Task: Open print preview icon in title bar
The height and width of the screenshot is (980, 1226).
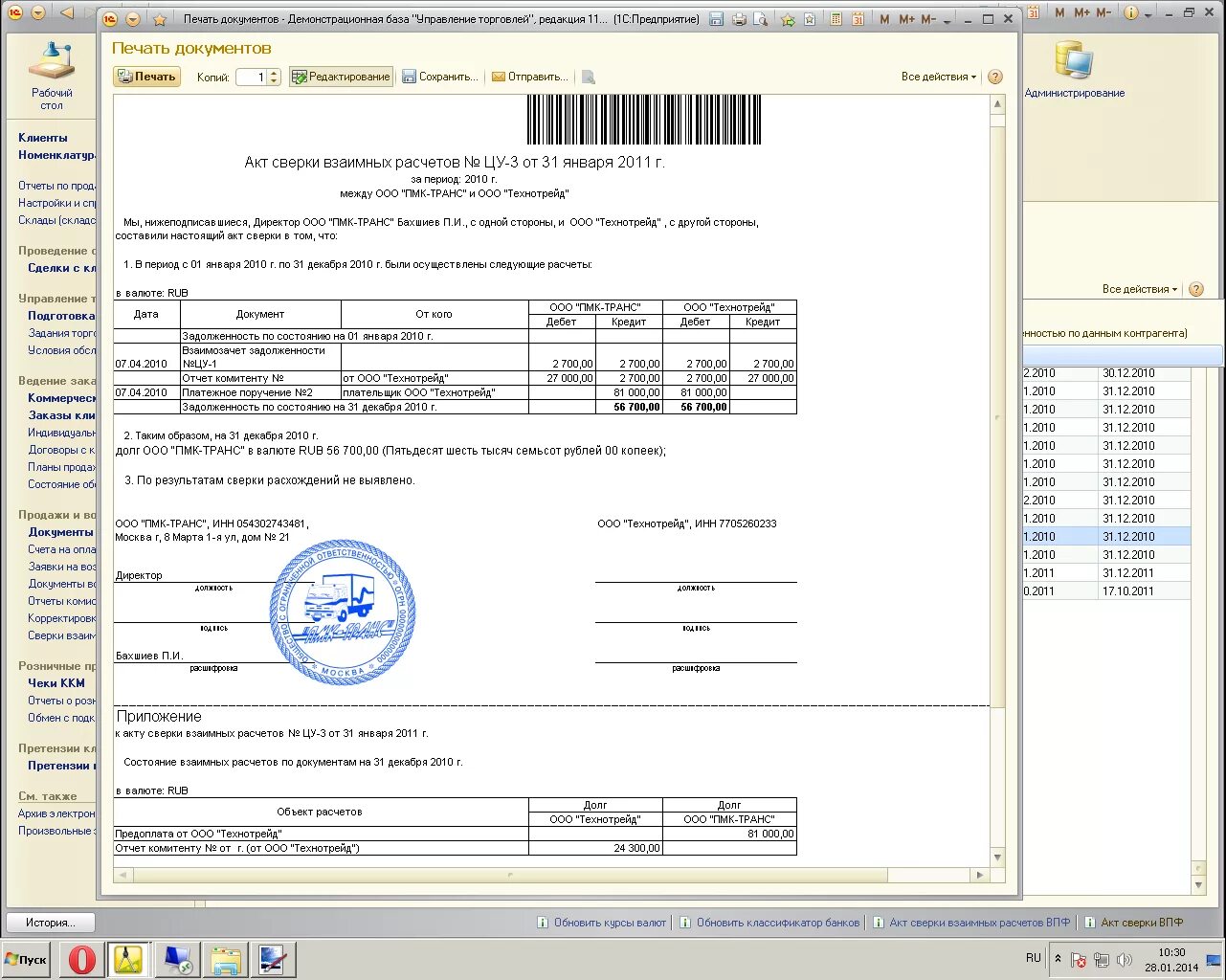Action: [760, 19]
